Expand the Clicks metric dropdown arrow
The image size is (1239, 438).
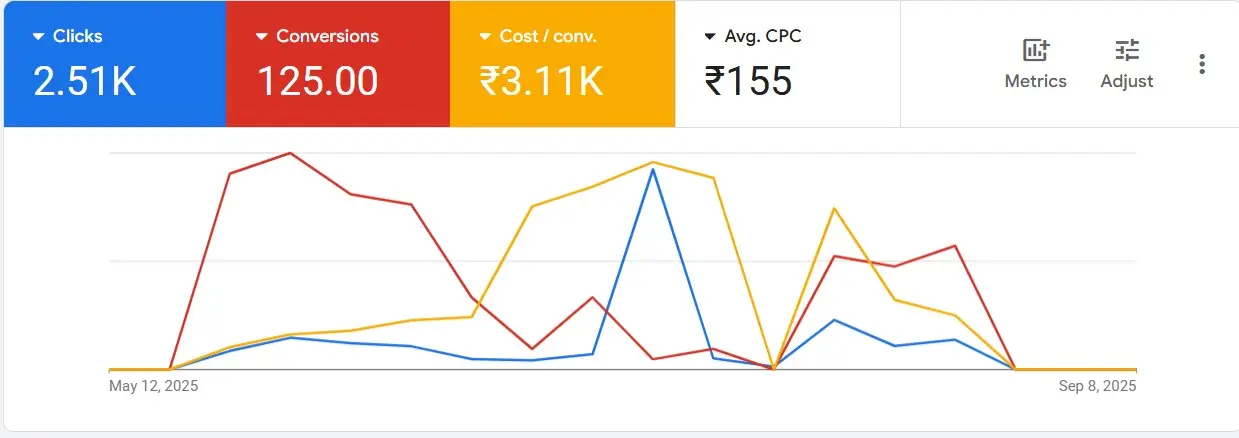tap(39, 37)
